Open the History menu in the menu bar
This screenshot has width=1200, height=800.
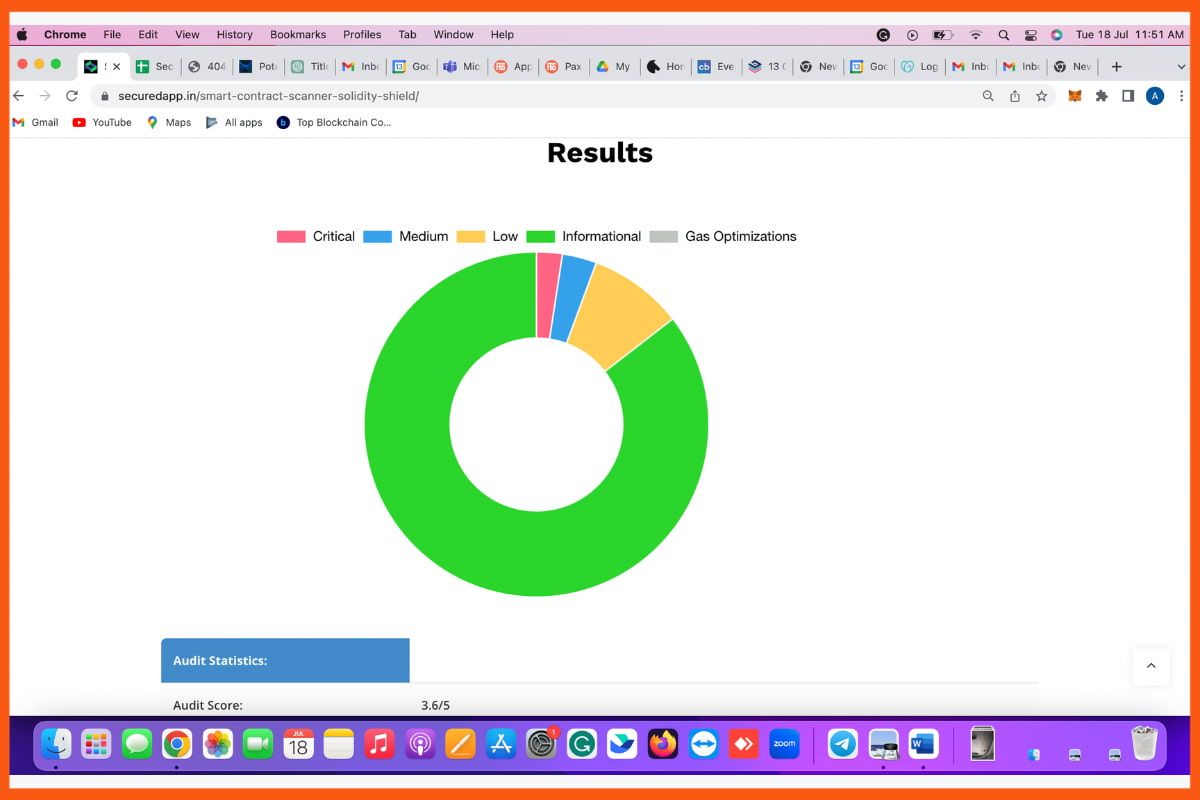click(234, 34)
